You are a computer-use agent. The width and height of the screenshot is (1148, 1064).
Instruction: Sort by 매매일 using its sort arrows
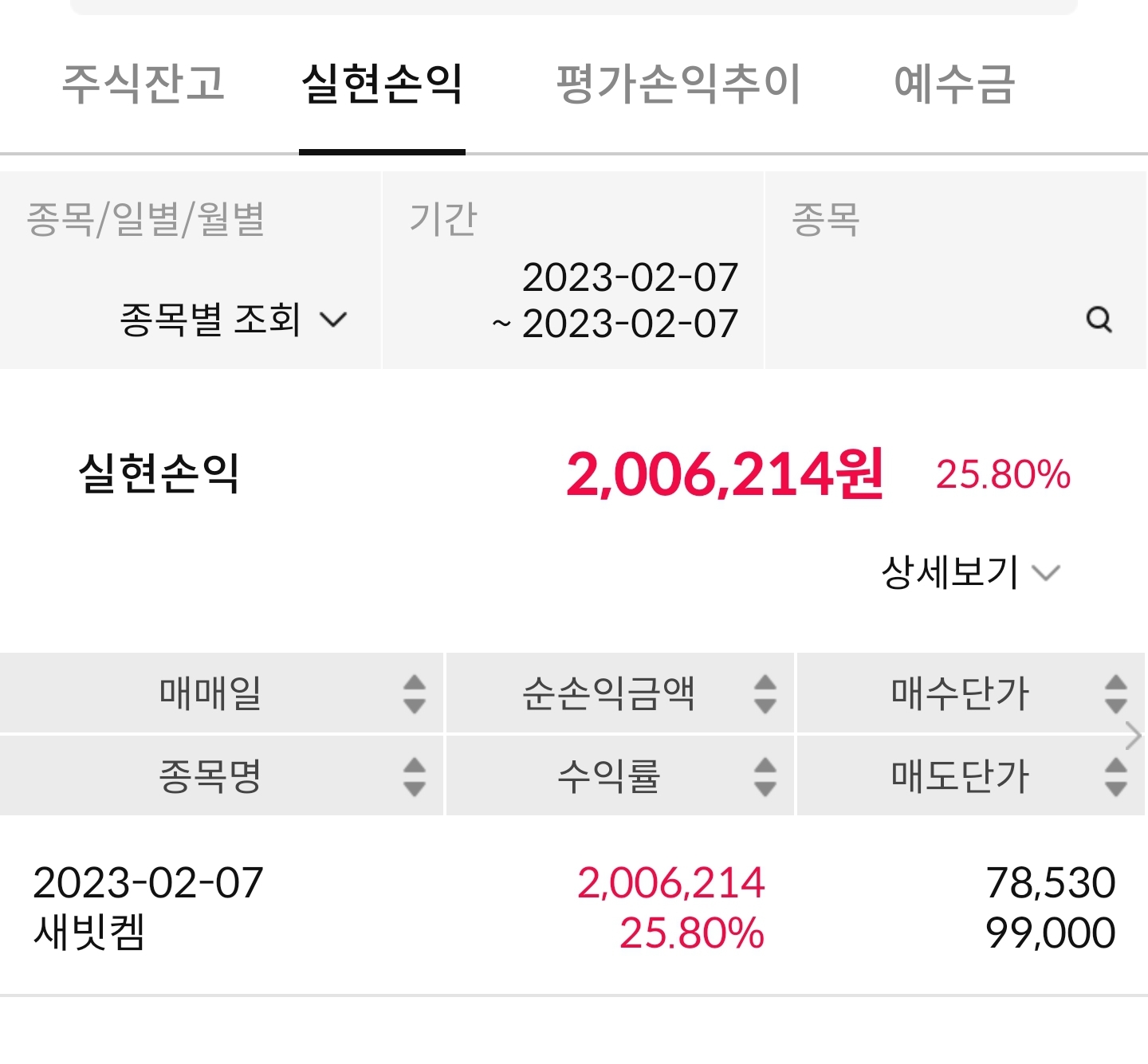click(415, 694)
